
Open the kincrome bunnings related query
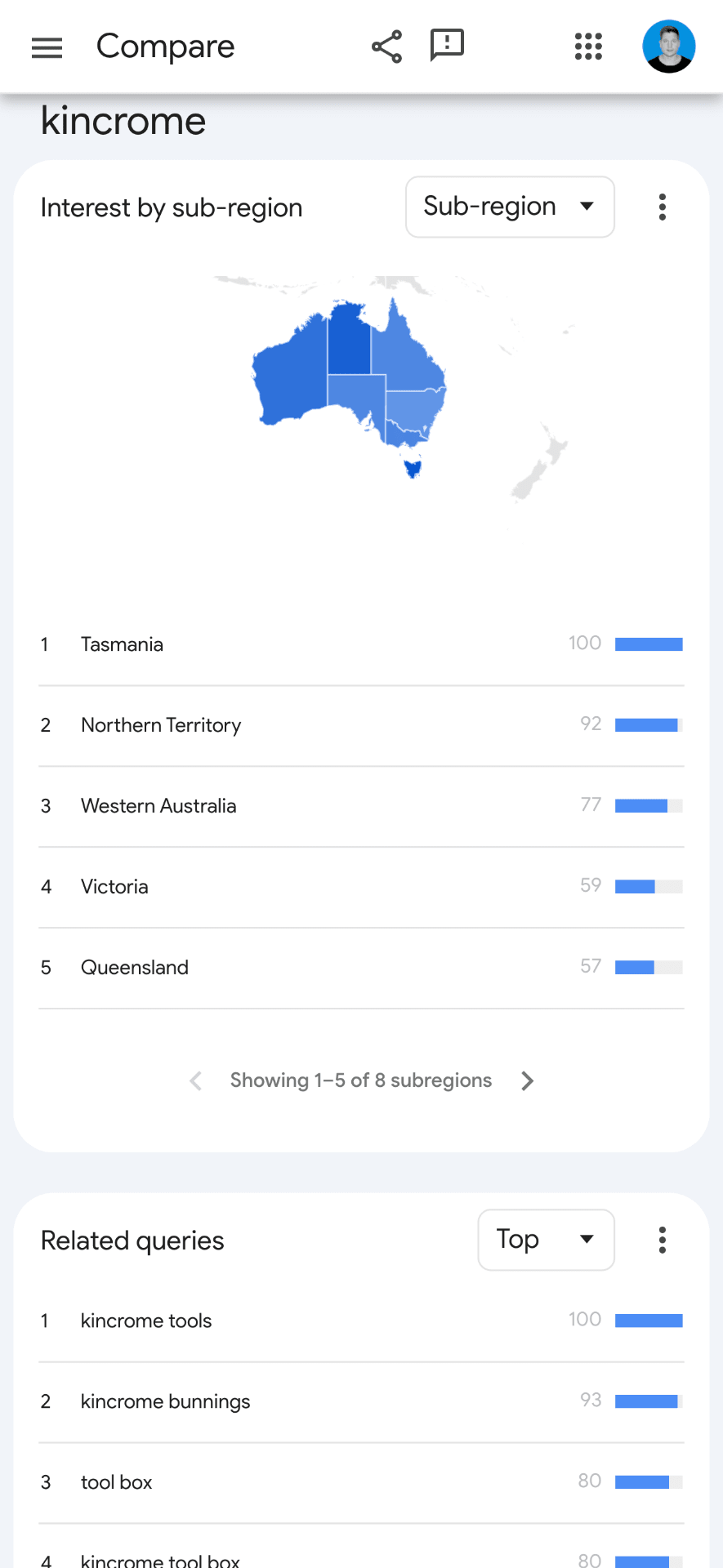(361, 1401)
